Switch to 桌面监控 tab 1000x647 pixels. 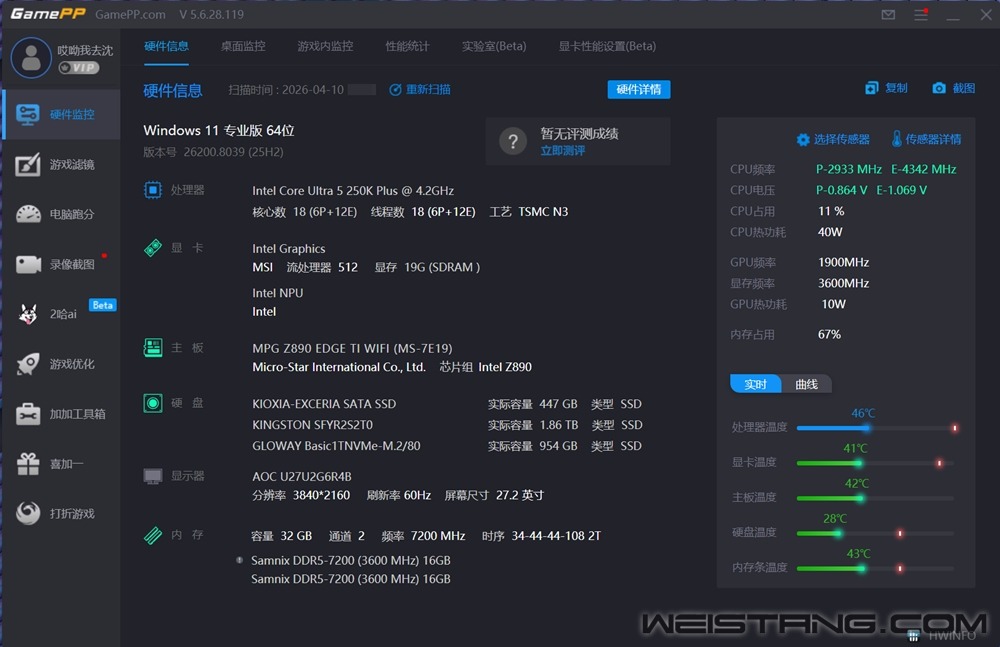243,46
